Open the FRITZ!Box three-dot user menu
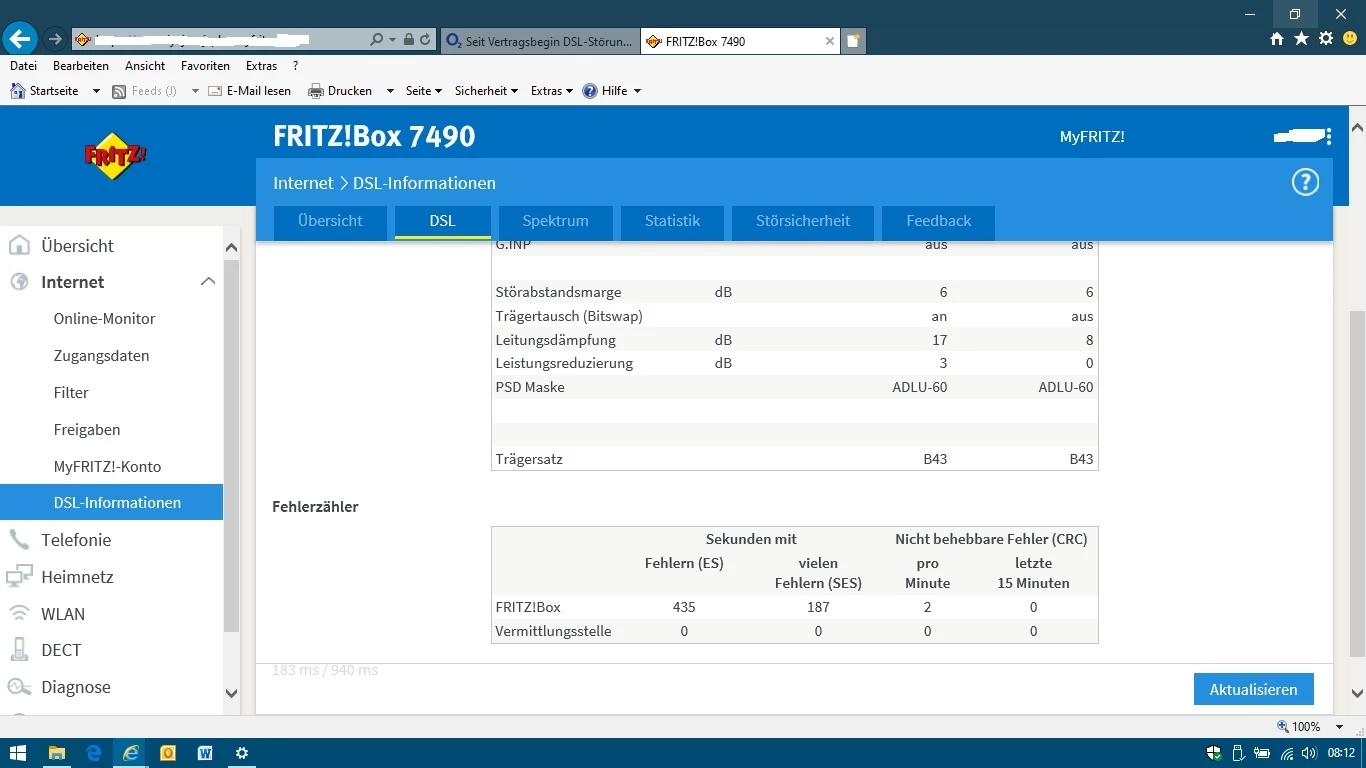The height and width of the screenshot is (768, 1366). 1328,137
